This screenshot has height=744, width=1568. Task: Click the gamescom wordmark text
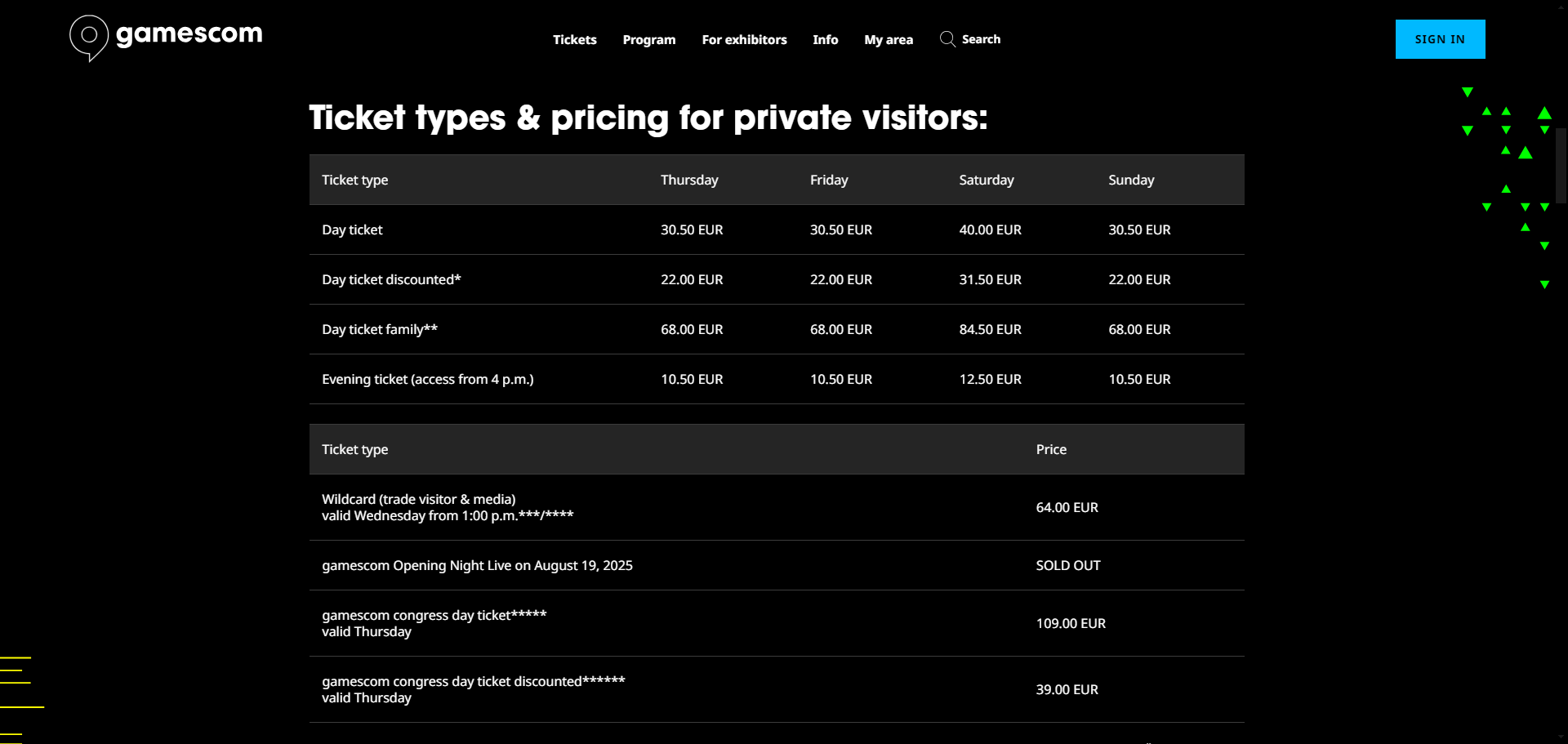click(189, 34)
